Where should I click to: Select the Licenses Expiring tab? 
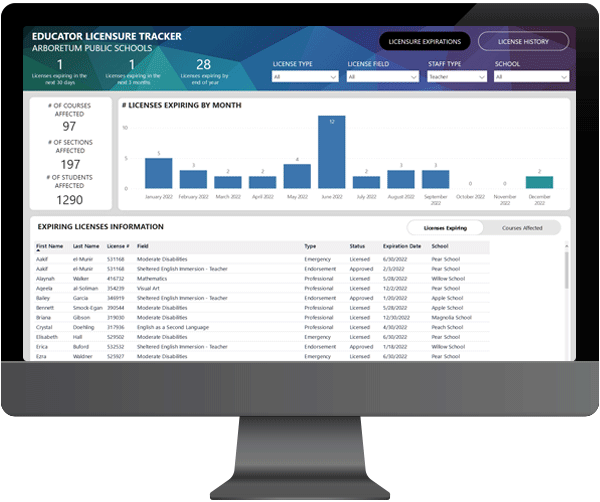coord(445,228)
